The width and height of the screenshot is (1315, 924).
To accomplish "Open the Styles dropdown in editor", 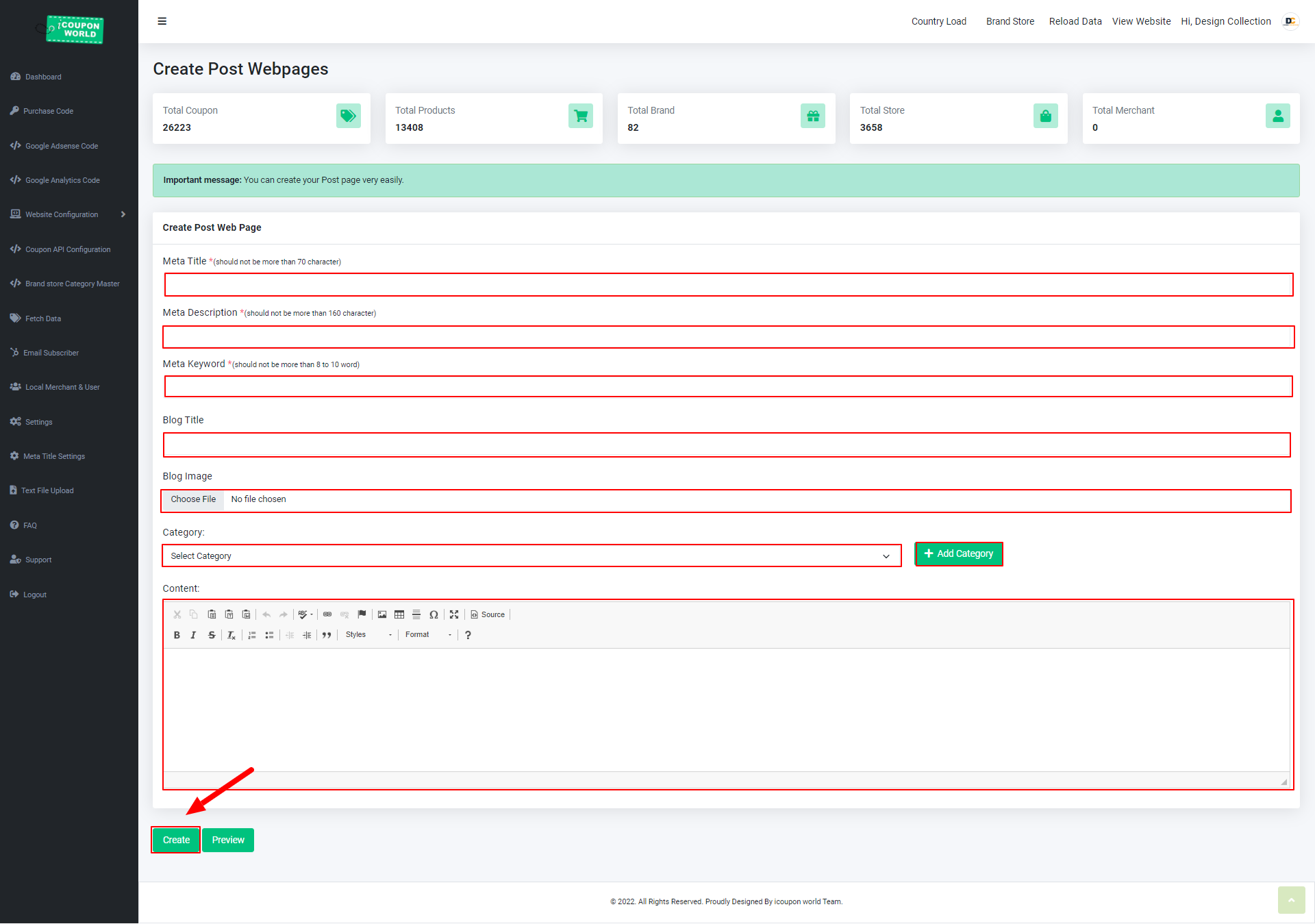I will pos(368,635).
